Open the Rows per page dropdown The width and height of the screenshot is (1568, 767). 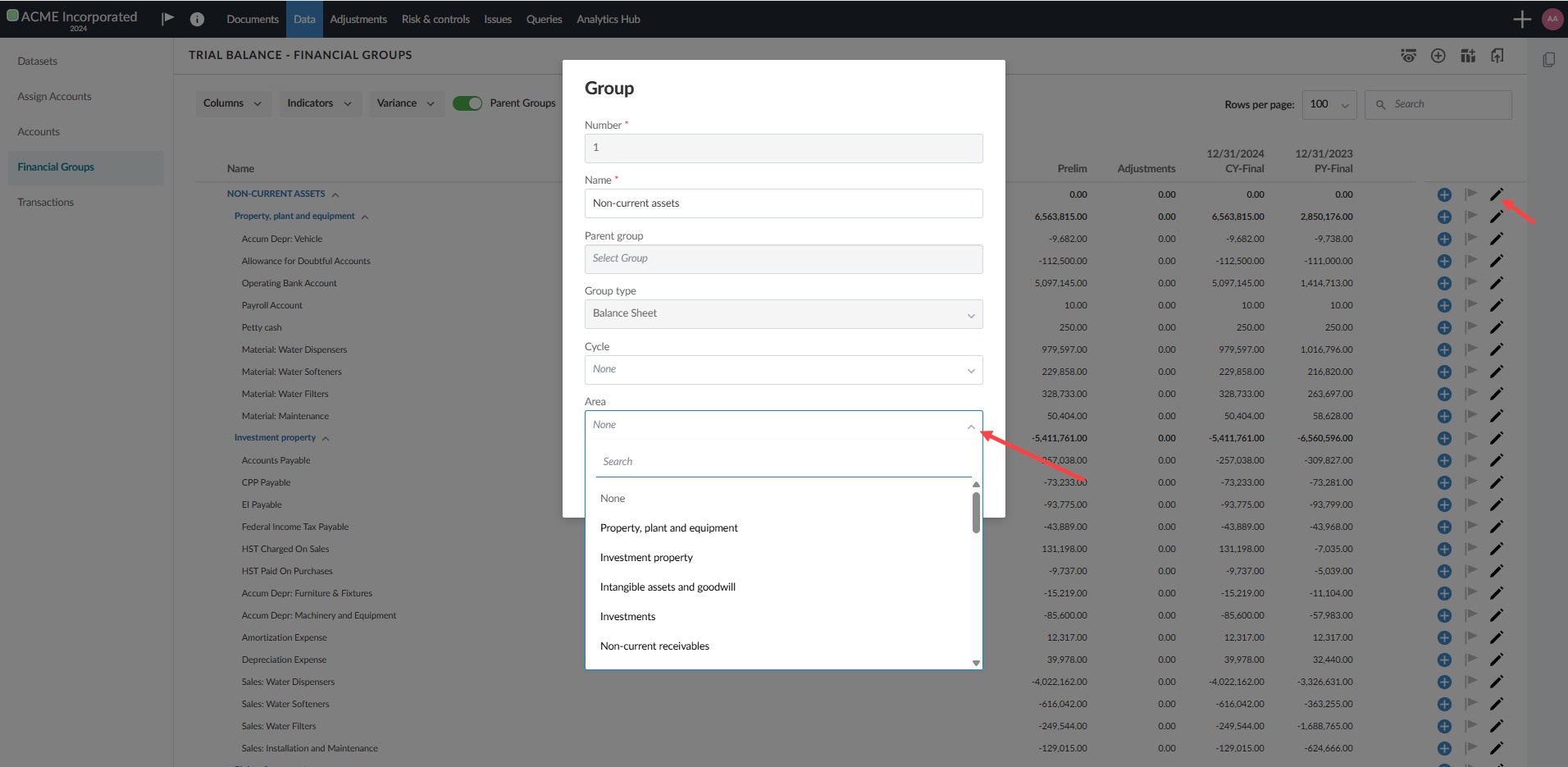[1329, 104]
